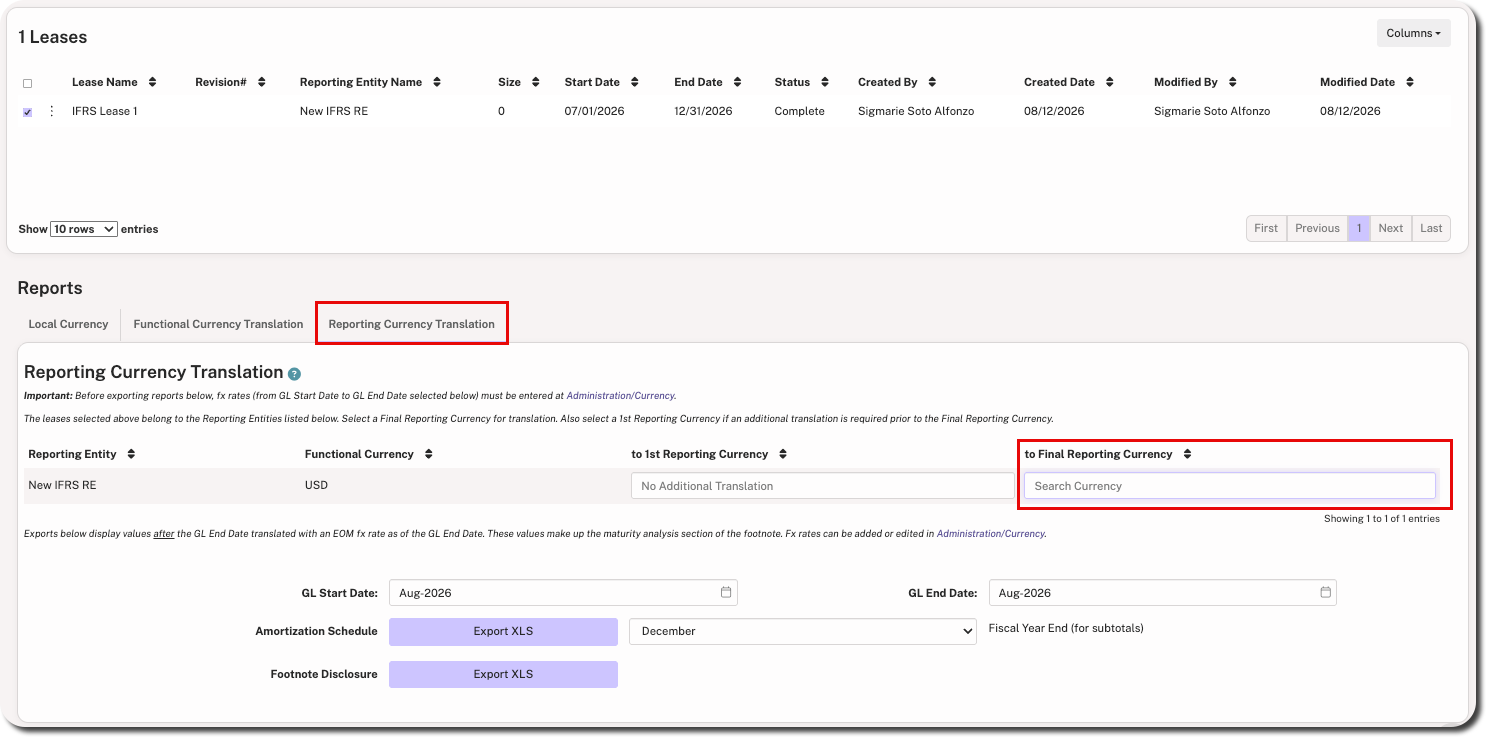The image size is (1486, 737).
Task: Switch to the Local Currency tab
Action: tap(68, 324)
